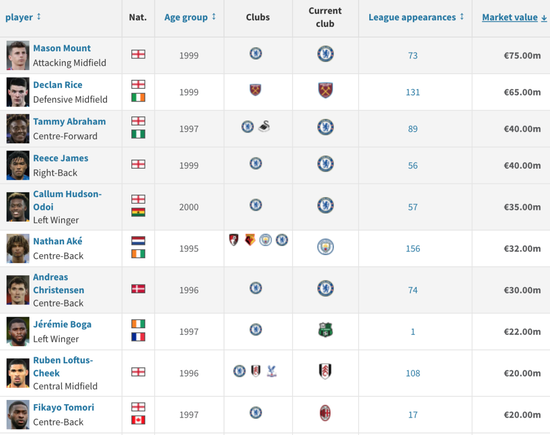Click Sassuolo crest in Jérémie Boga's row
Viewport: 550px width, 435px height.
(x=325, y=330)
